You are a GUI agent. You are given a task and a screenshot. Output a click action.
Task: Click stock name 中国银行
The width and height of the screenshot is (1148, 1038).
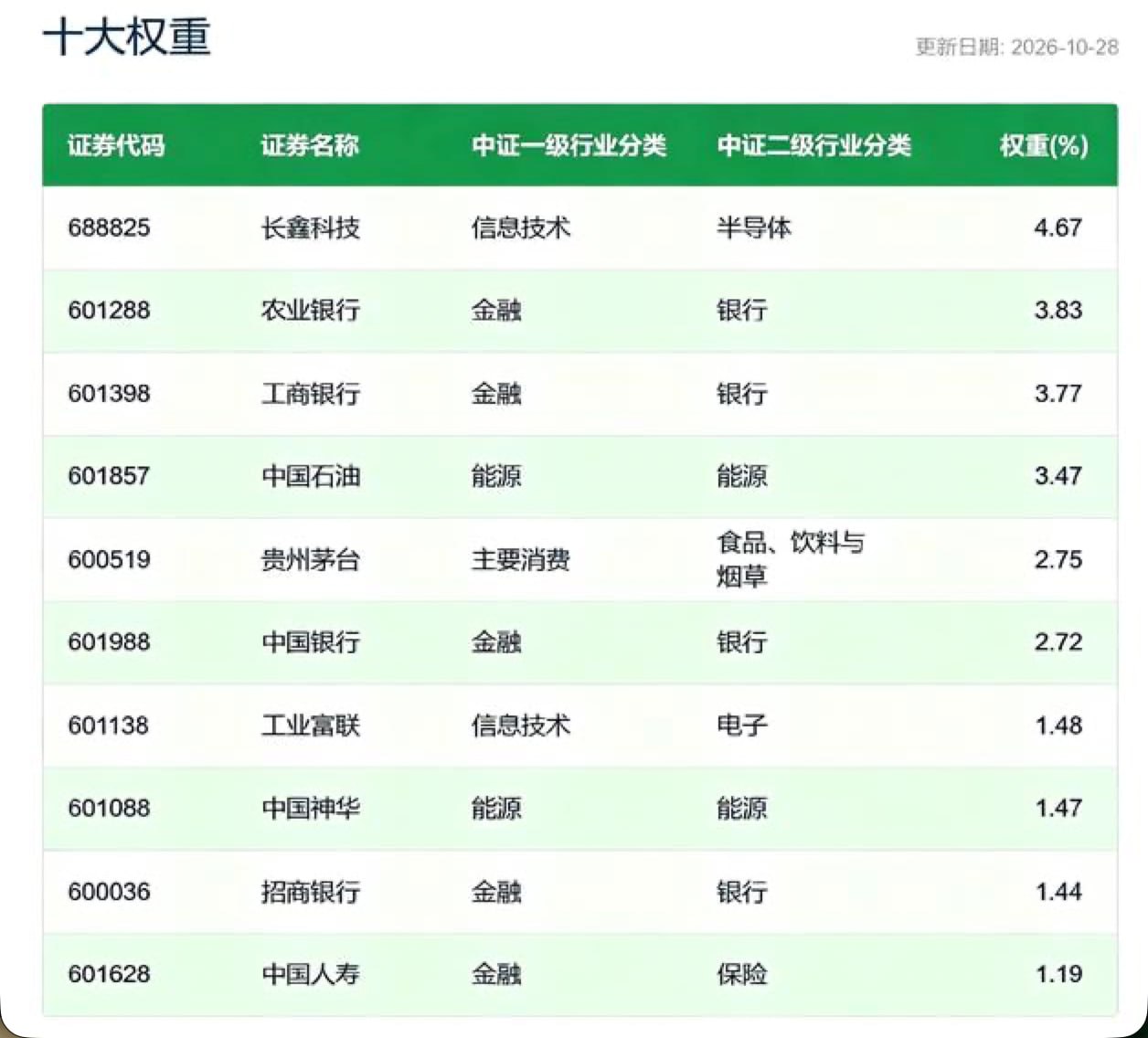coord(311,642)
